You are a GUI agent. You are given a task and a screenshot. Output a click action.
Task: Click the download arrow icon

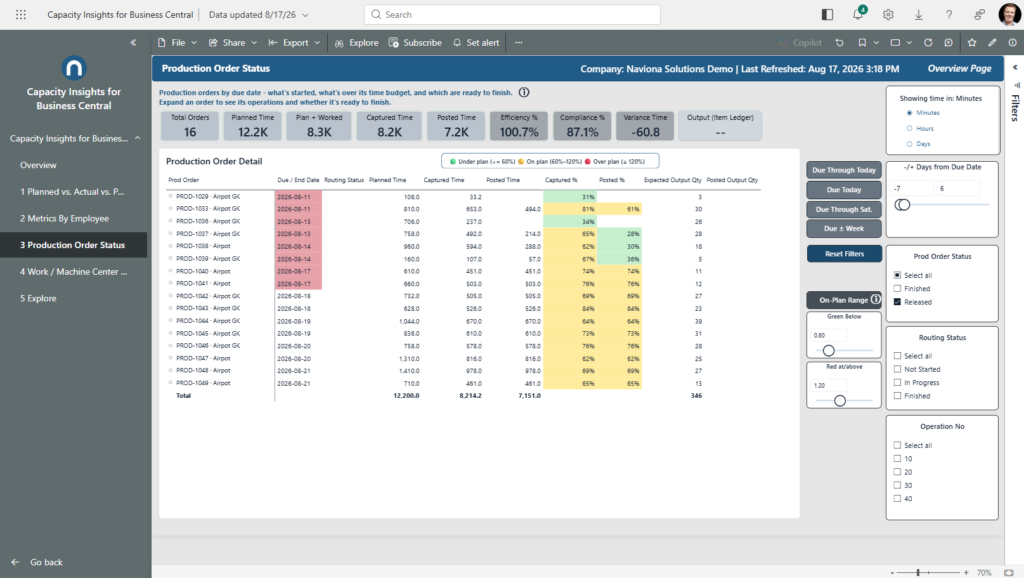[918, 14]
